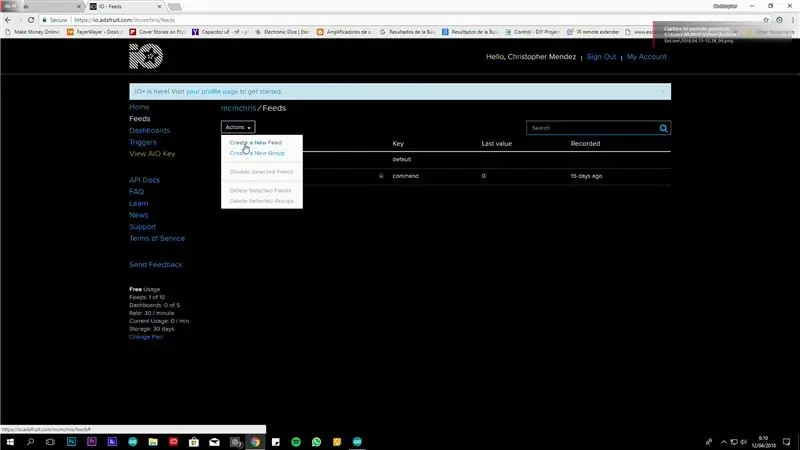Viewport: 800px width, 450px height.
Task: Open the Cover Stories on Flipboard bookmark
Action: pos(157,32)
